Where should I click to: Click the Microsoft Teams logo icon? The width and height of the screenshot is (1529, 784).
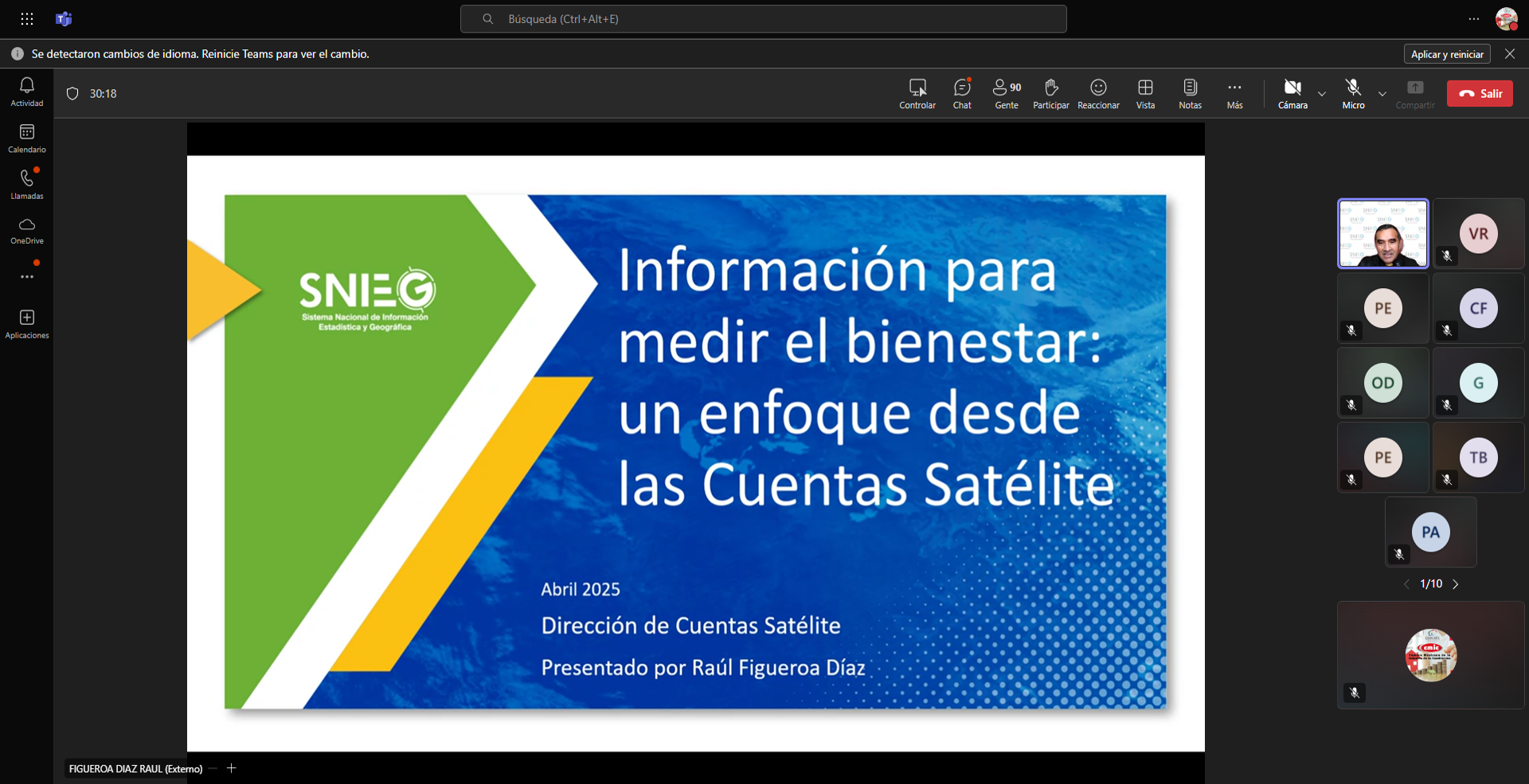coord(64,19)
